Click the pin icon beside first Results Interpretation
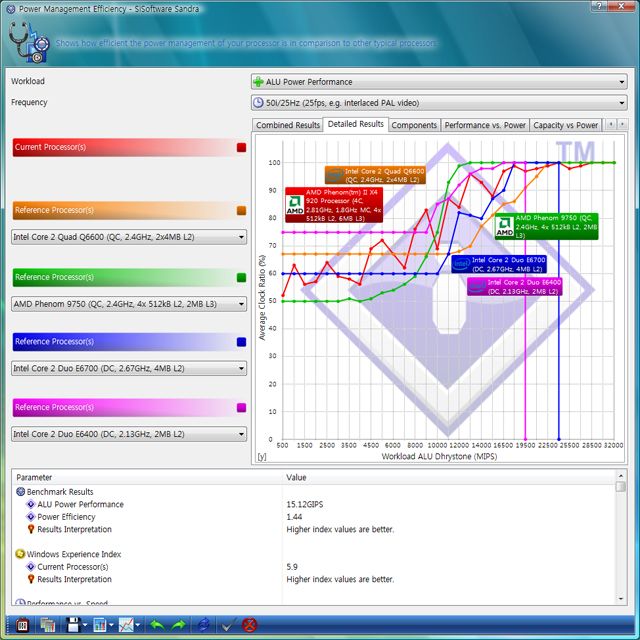640x640 pixels. tap(31, 529)
